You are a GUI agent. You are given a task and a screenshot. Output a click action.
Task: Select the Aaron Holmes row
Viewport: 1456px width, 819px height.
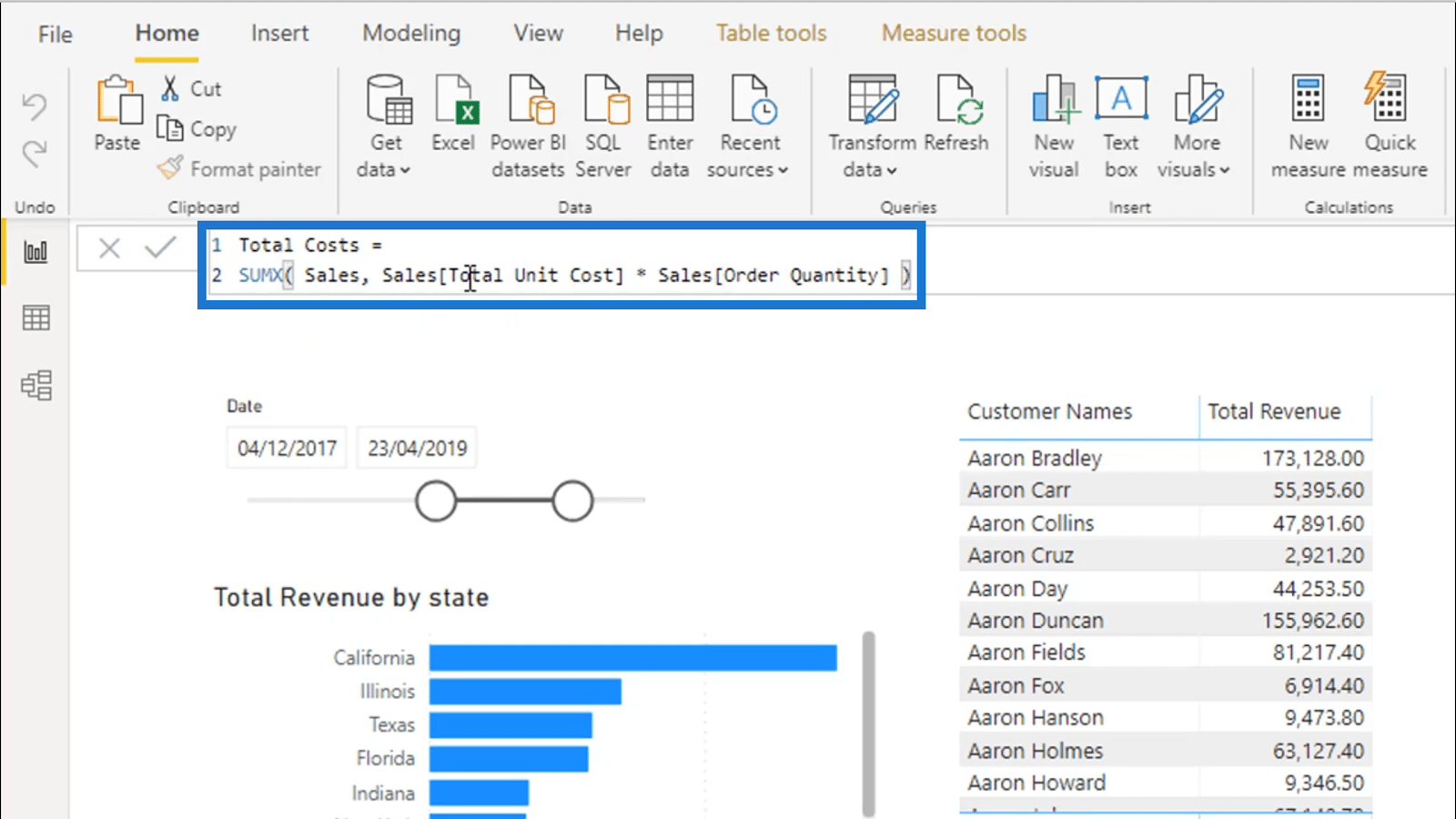[1166, 751]
